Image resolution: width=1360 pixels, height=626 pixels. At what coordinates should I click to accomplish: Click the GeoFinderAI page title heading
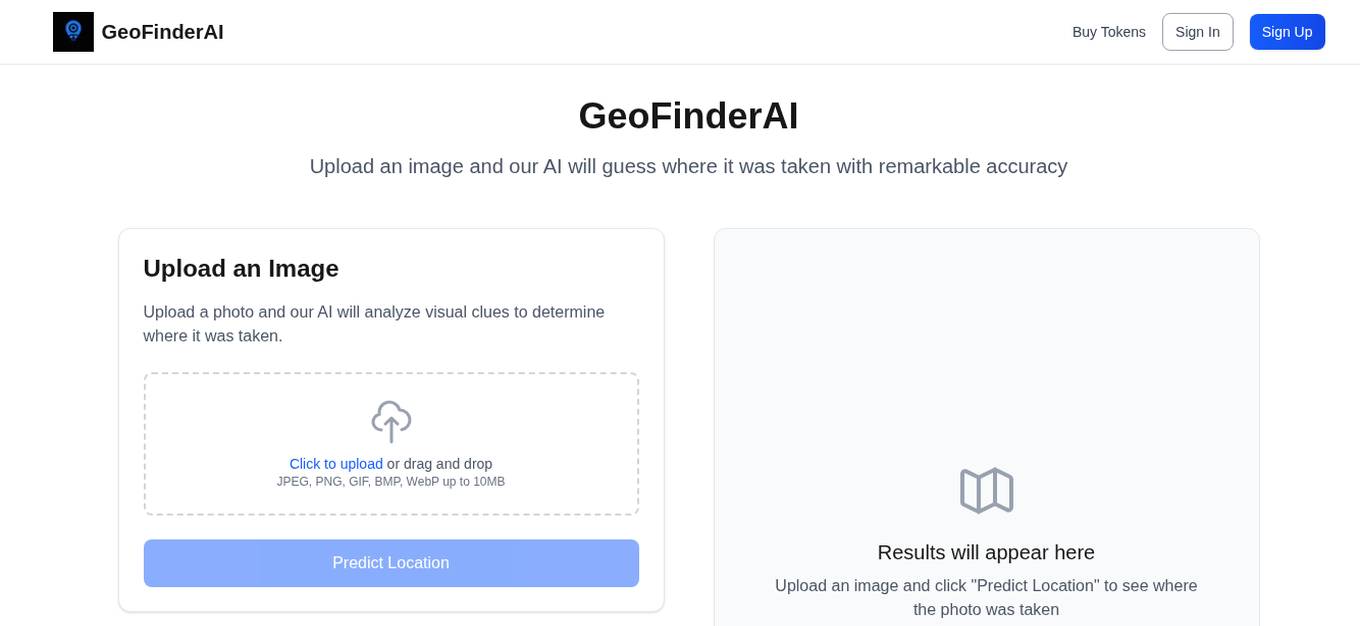[x=687, y=115]
